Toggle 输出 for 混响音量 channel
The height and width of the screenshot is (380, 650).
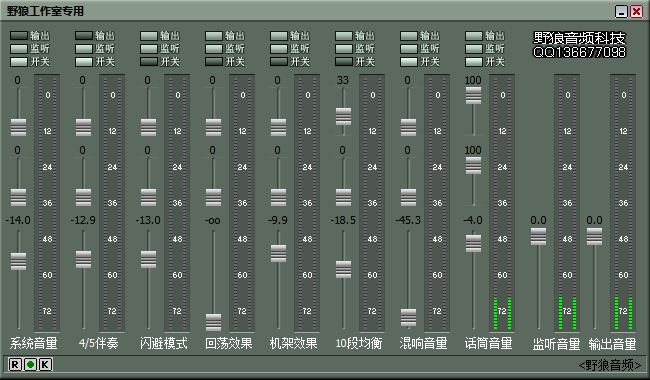coord(409,36)
